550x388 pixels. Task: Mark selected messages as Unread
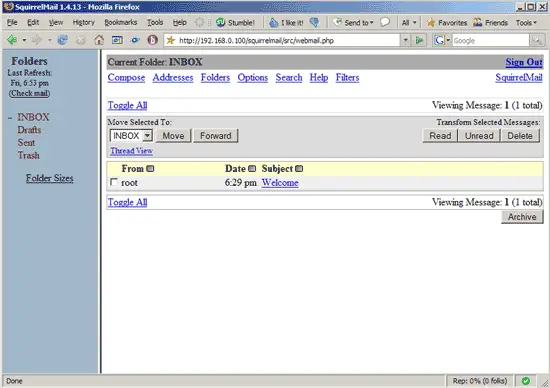click(x=479, y=136)
